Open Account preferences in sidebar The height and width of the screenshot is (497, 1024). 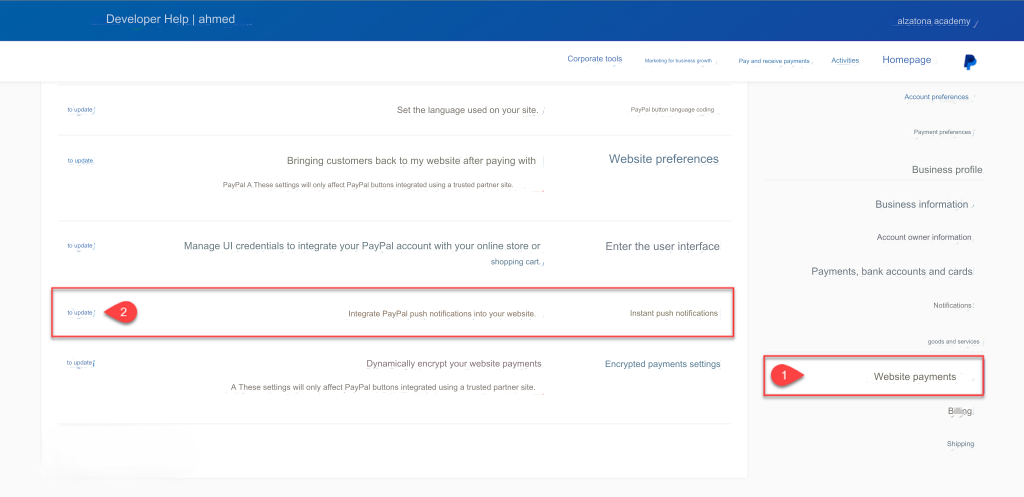click(x=936, y=97)
